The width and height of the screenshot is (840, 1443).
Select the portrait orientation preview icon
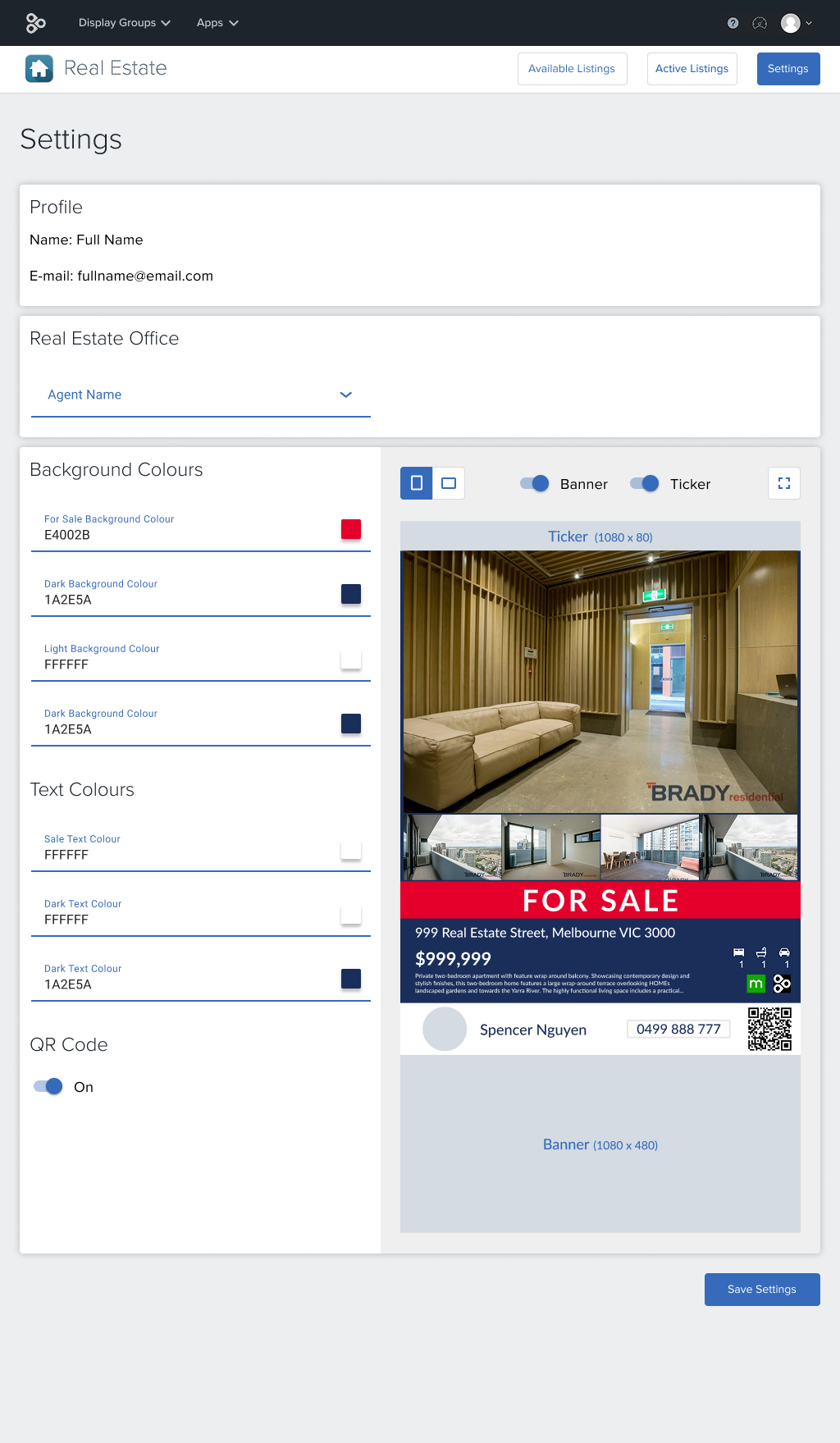(x=417, y=483)
